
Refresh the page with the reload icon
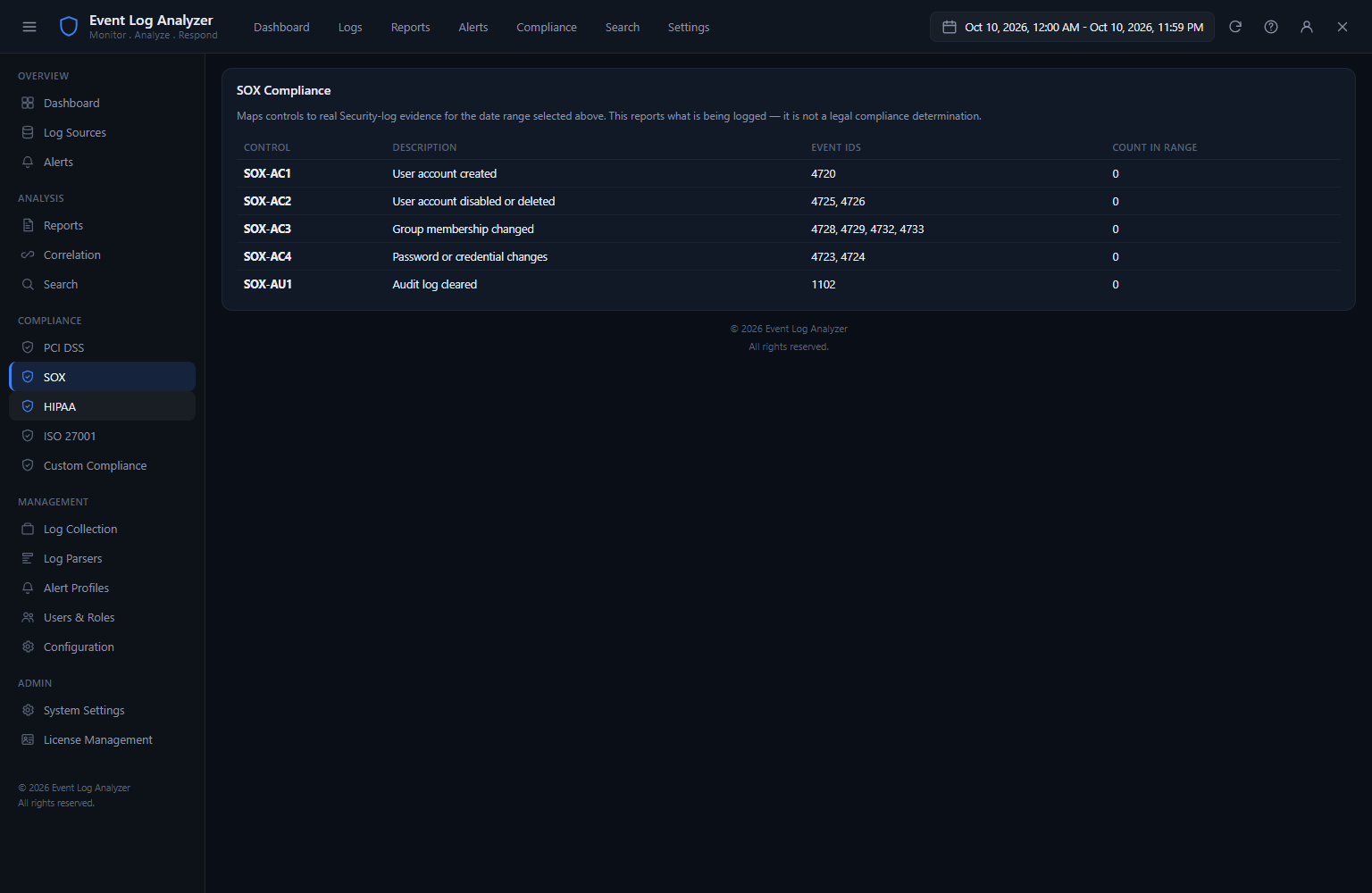(x=1235, y=27)
